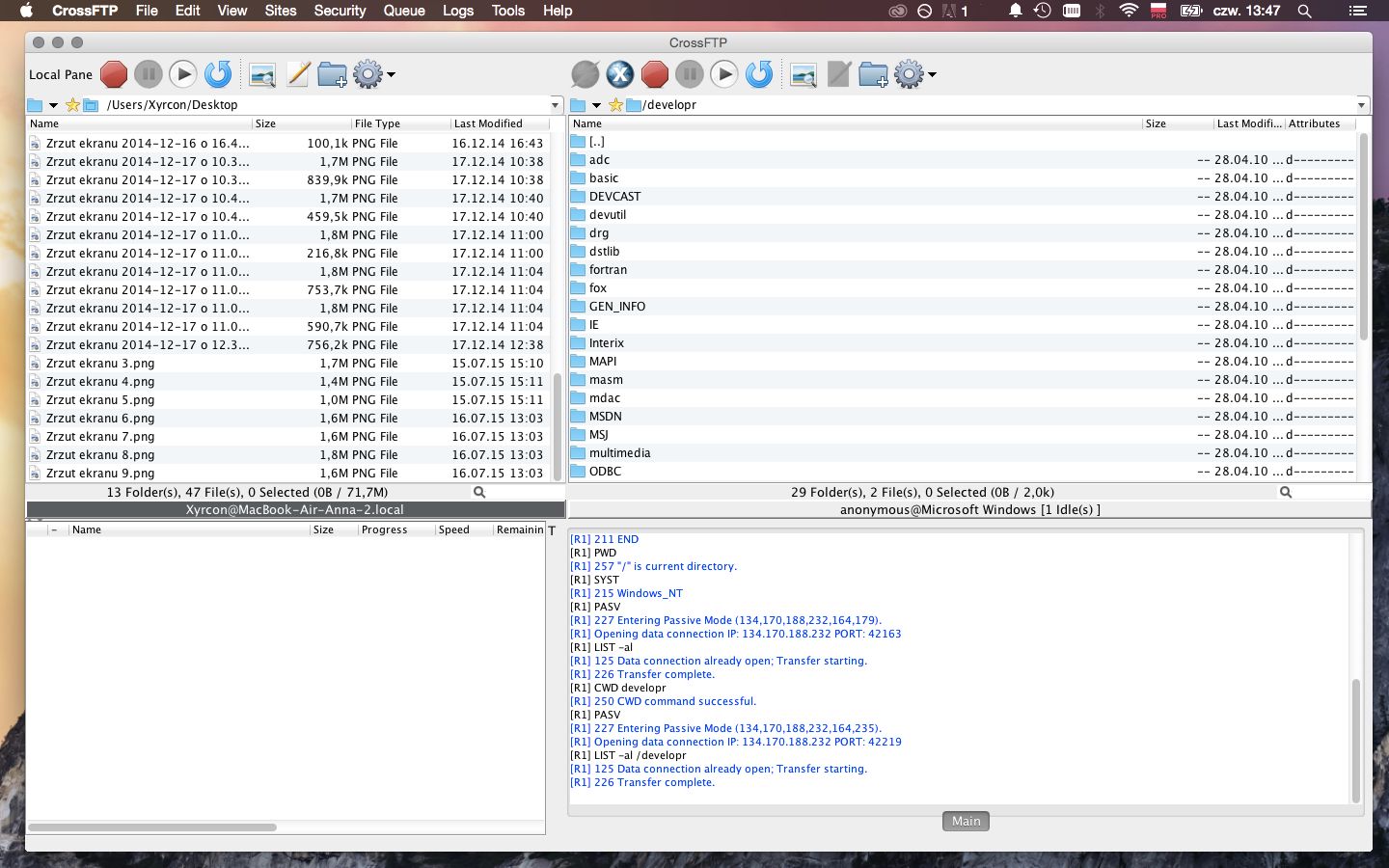
Task: Click the local pane search magnifier icon
Action: (x=479, y=492)
